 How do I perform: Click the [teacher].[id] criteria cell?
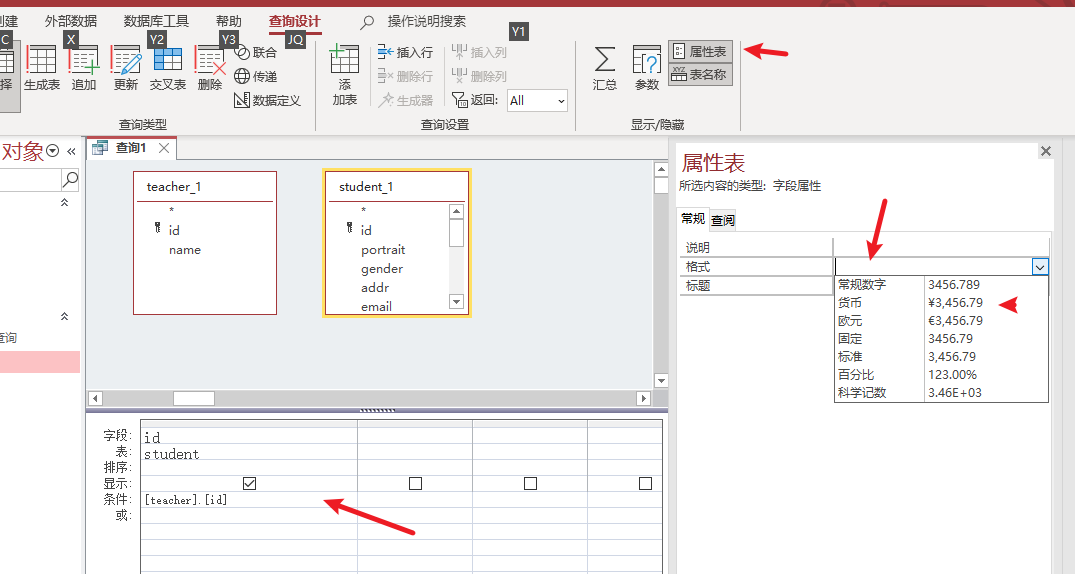click(249, 500)
